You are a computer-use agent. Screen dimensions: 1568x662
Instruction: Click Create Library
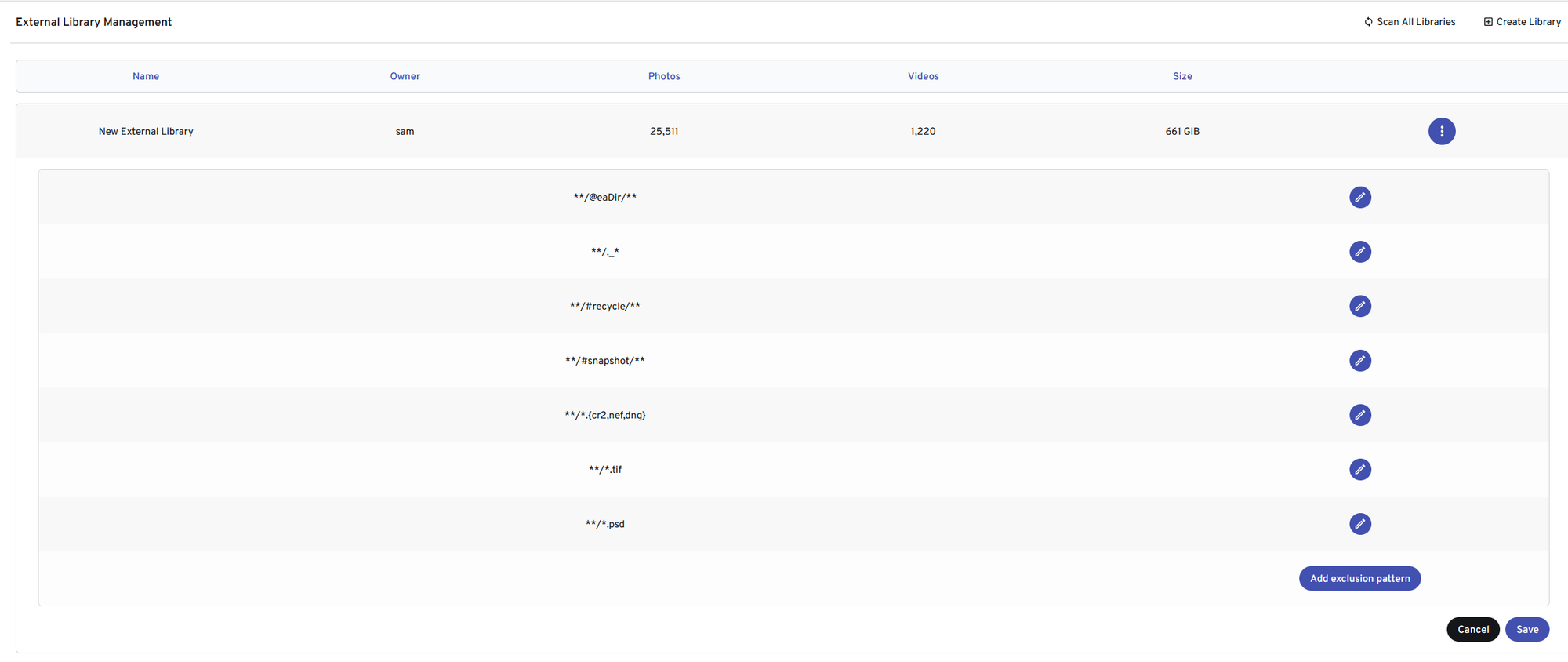pos(1523,22)
